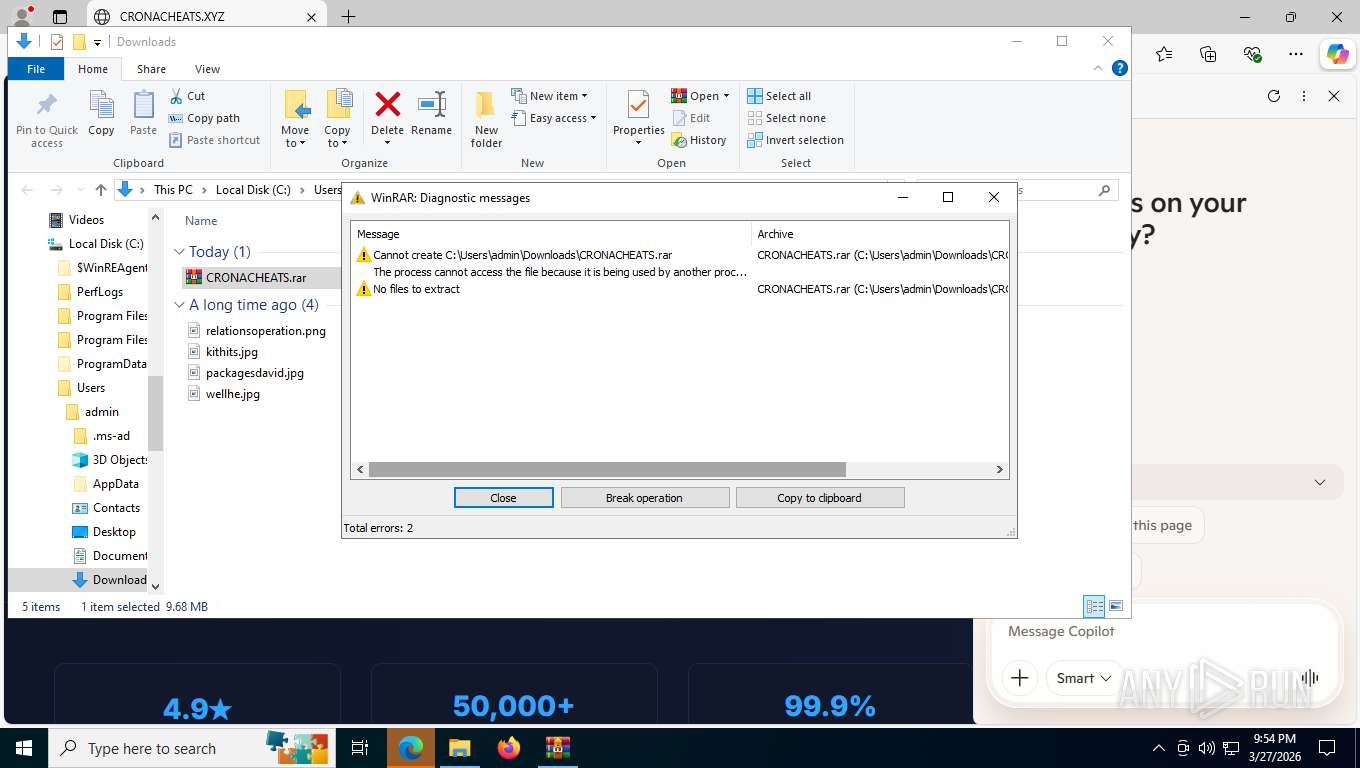
Task: Click Invert selection in ribbon
Action: pos(795,140)
